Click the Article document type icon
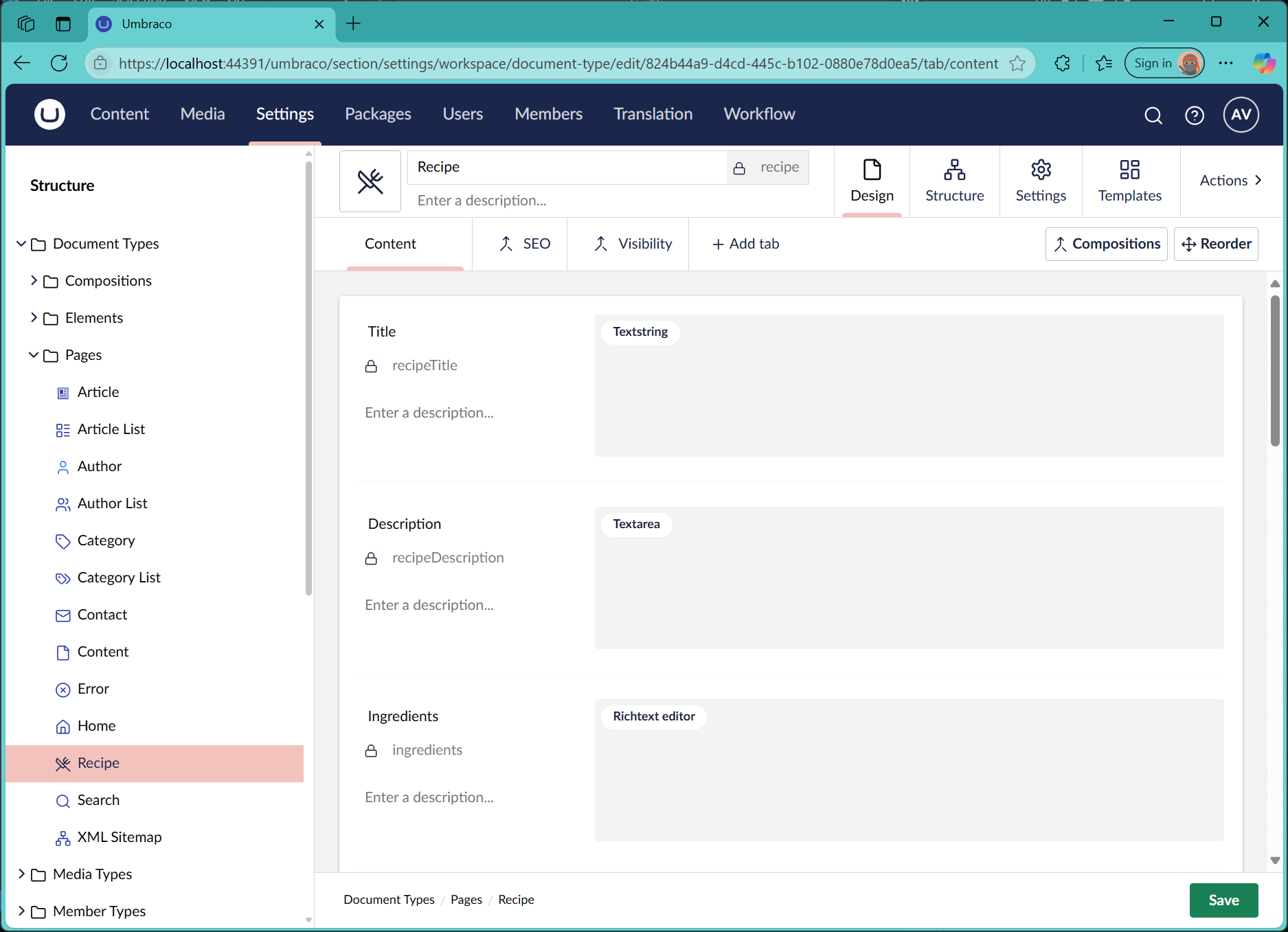The image size is (1288, 932). tap(63, 393)
